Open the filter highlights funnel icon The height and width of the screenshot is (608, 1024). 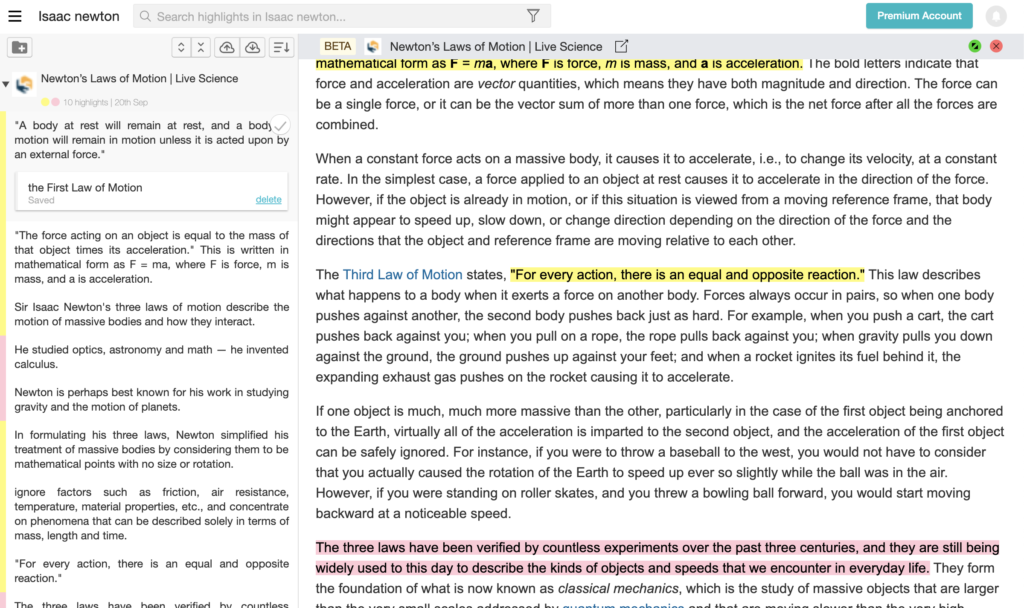(x=533, y=16)
